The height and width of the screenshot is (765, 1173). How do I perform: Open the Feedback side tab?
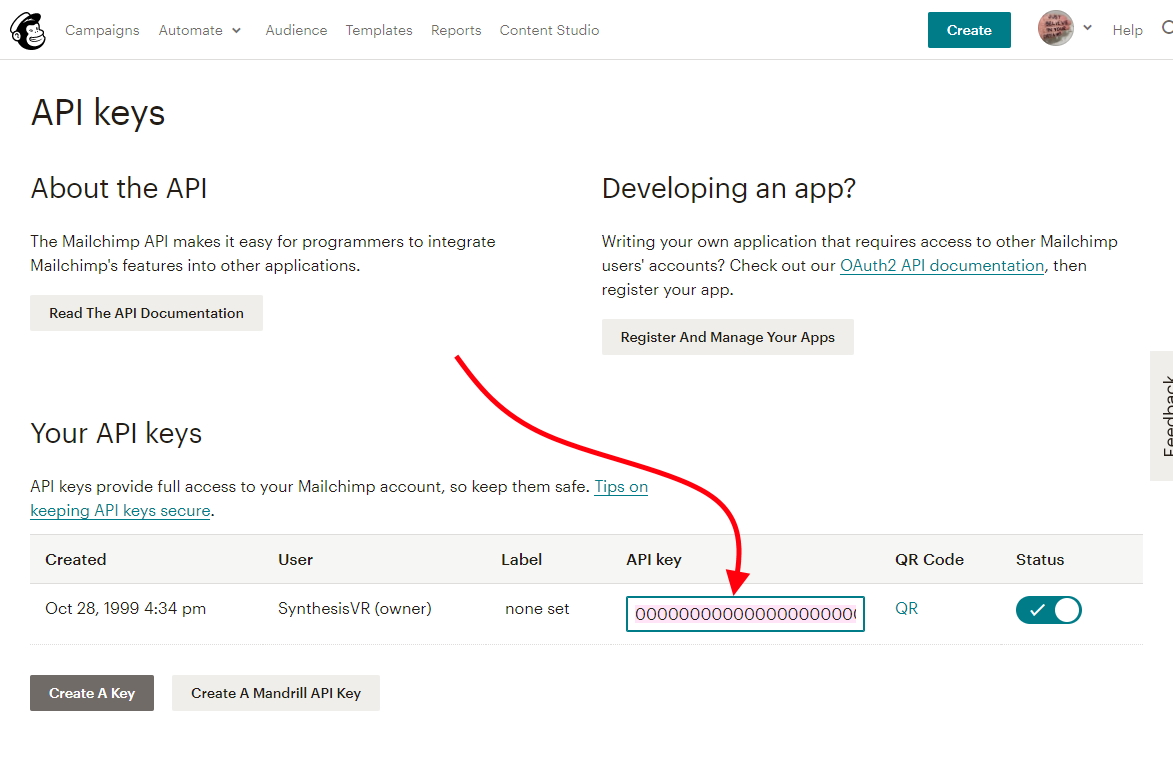coord(1162,416)
